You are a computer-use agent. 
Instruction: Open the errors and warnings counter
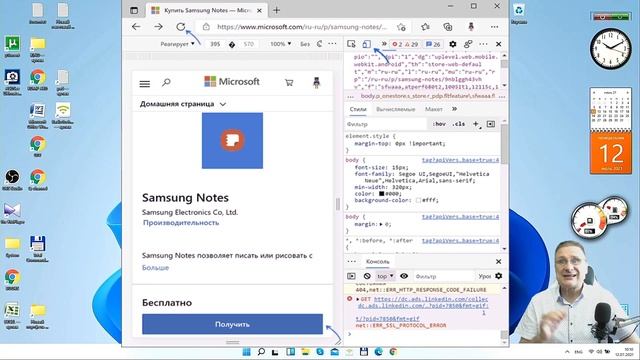pyautogui.click(x=405, y=44)
